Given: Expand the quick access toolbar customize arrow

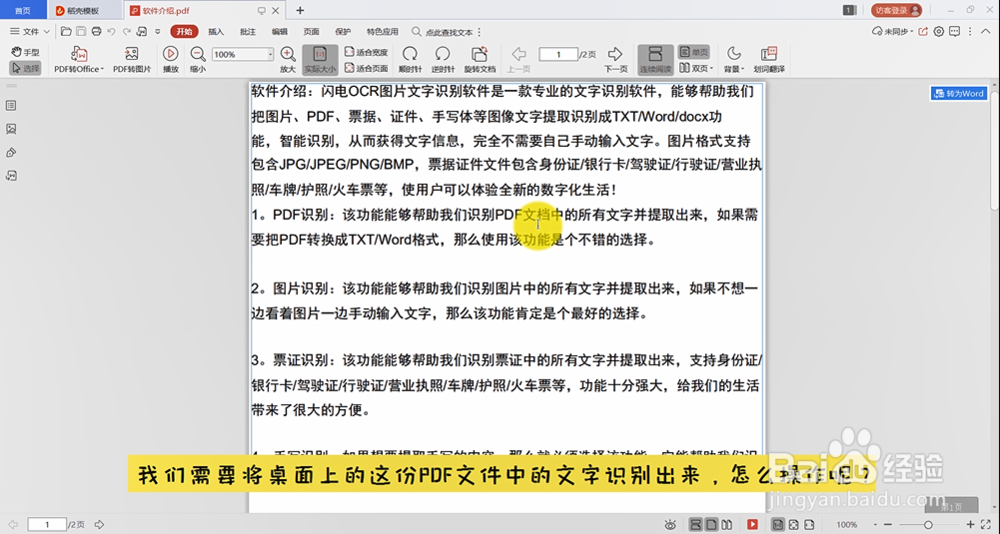Looking at the screenshot, I should pyautogui.click(x=158, y=31).
